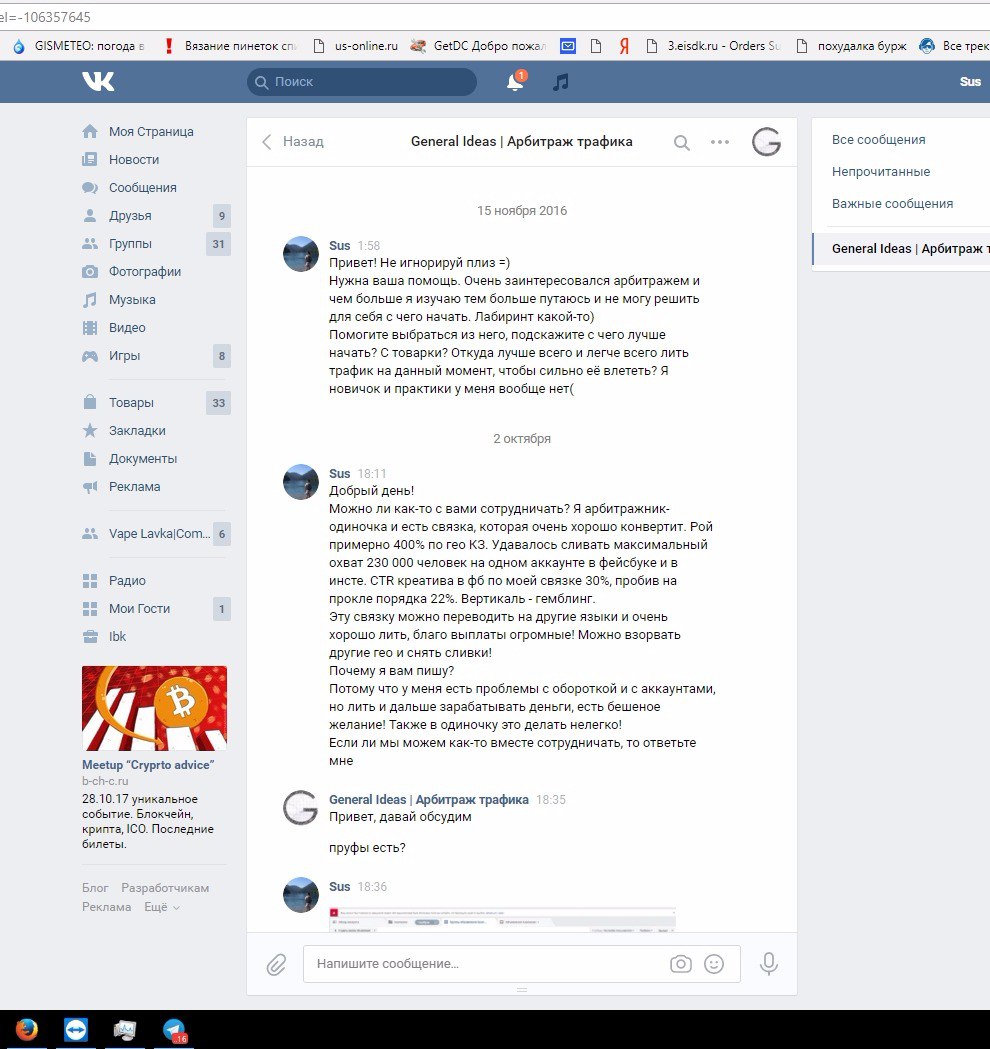This screenshot has width=990, height=1049.
Task: Open the emoji smiley picker
Action: pyautogui.click(x=714, y=964)
